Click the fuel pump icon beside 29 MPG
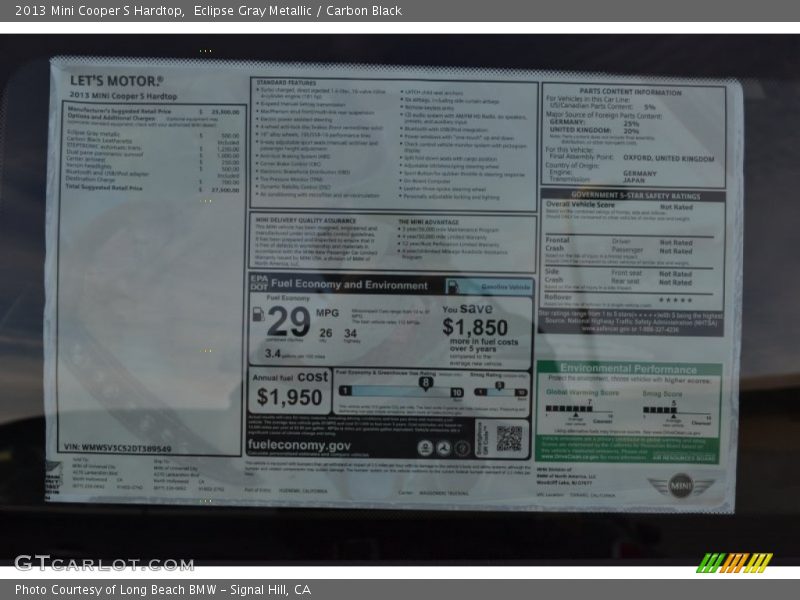This screenshot has height=600, width=800. pyautogui.click(x=258, y=314)
